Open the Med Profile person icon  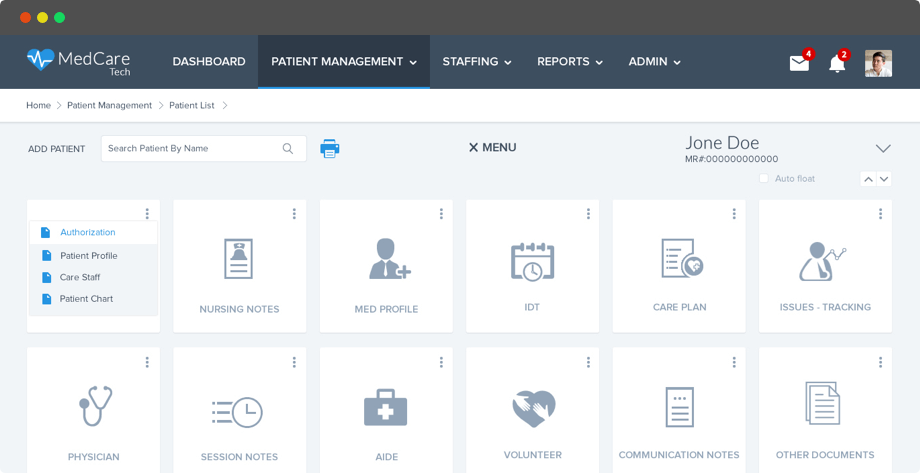pos(390,259)
